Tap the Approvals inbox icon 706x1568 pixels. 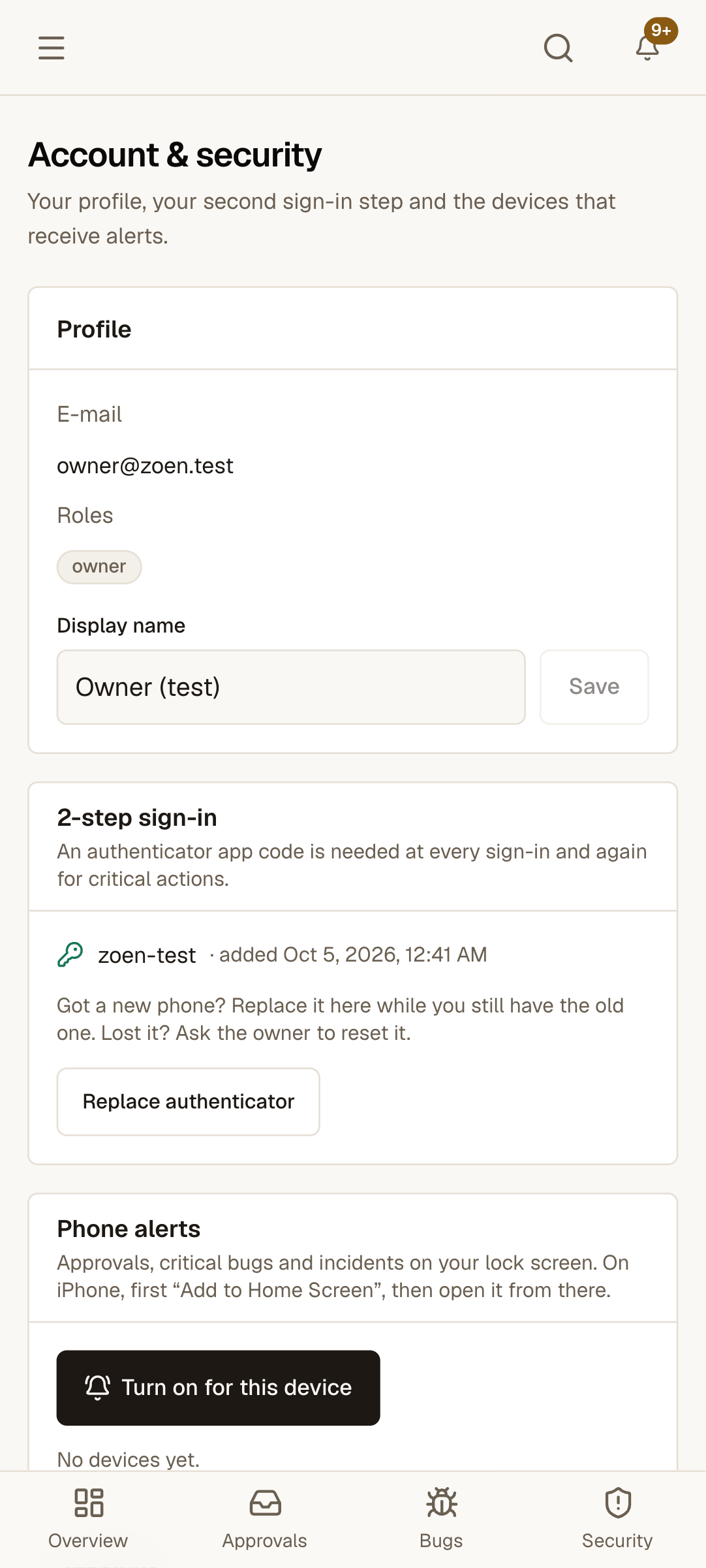[265, 1502]
